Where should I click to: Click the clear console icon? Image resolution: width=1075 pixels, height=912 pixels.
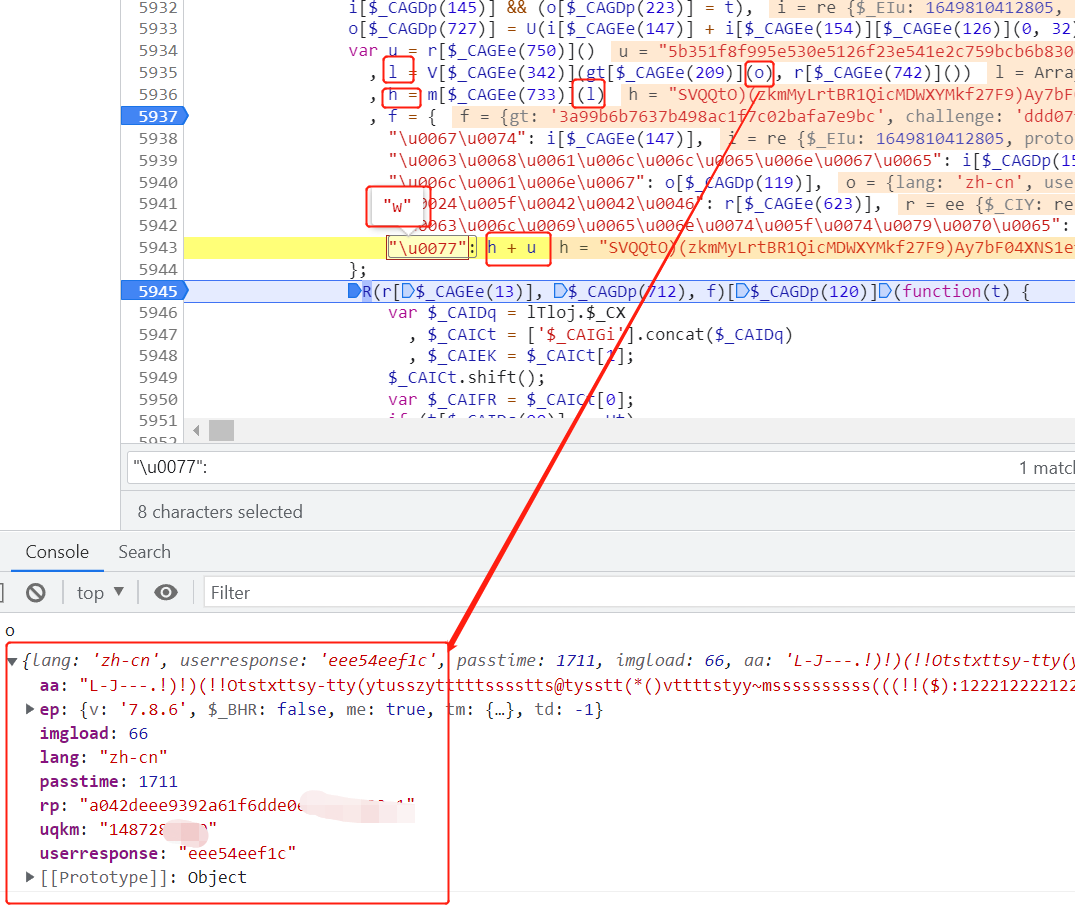[x=36, y=592]
